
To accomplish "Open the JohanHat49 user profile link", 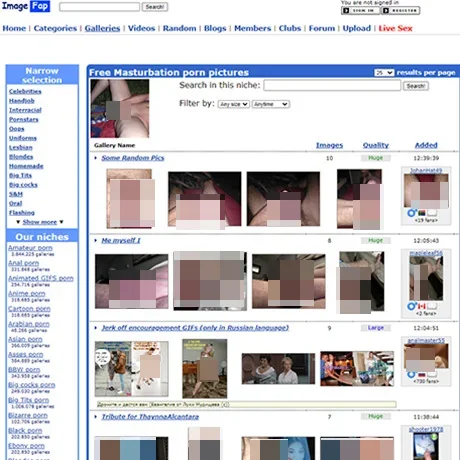I will (426, 170).
